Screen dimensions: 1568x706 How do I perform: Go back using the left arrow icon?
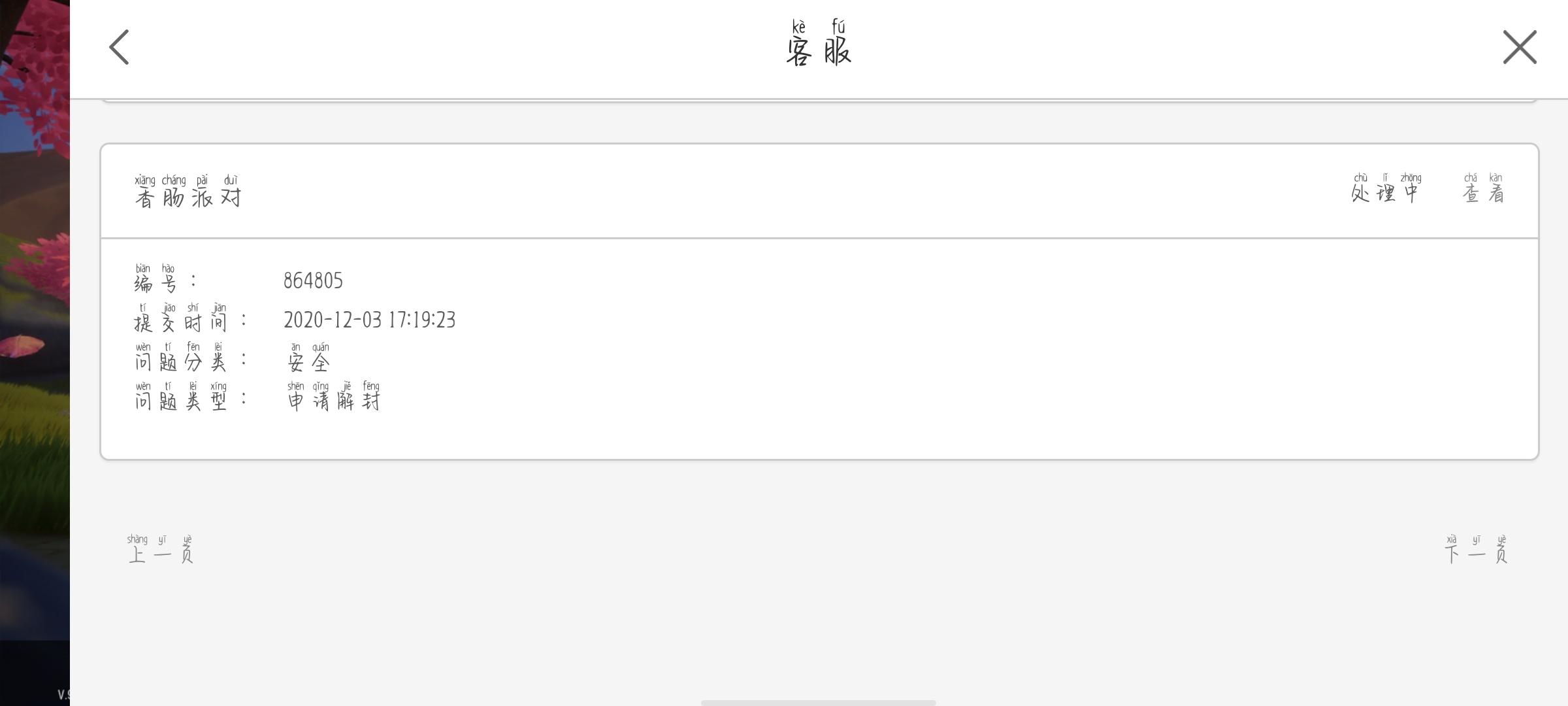(119, 47)
